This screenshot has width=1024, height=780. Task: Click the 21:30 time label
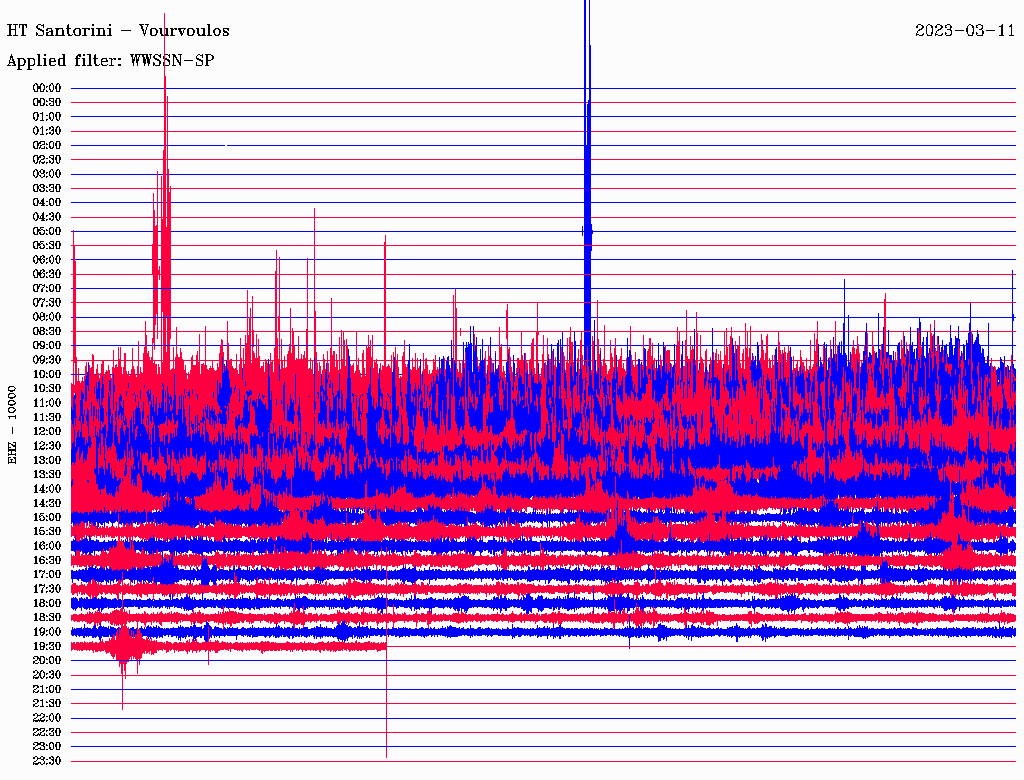[x=47, y=703]
